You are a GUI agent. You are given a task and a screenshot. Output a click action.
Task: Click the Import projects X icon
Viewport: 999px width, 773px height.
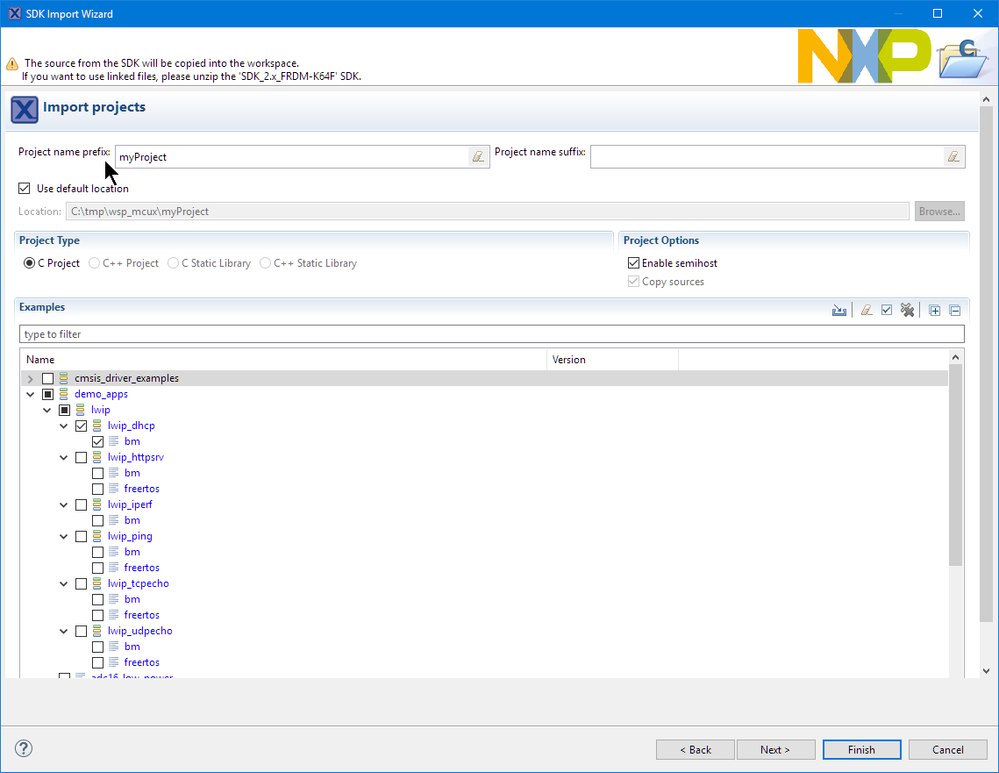24,110
